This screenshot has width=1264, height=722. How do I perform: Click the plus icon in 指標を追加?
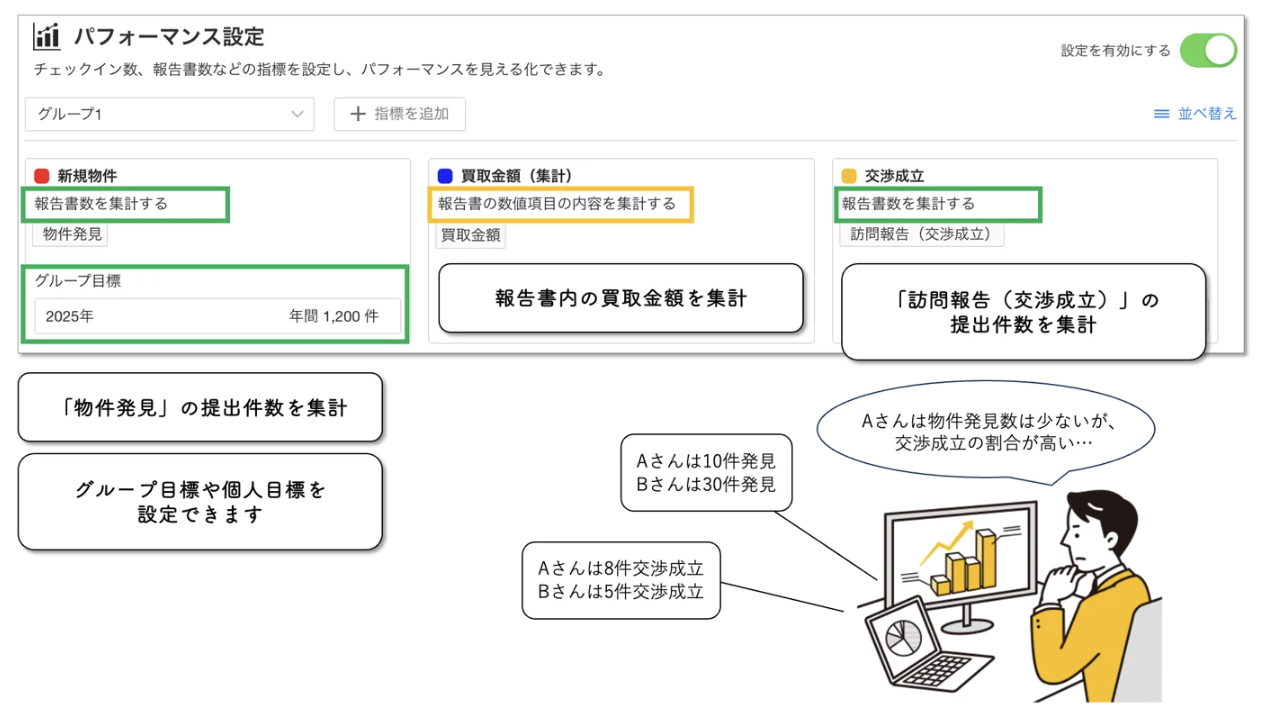click(358, 114)
